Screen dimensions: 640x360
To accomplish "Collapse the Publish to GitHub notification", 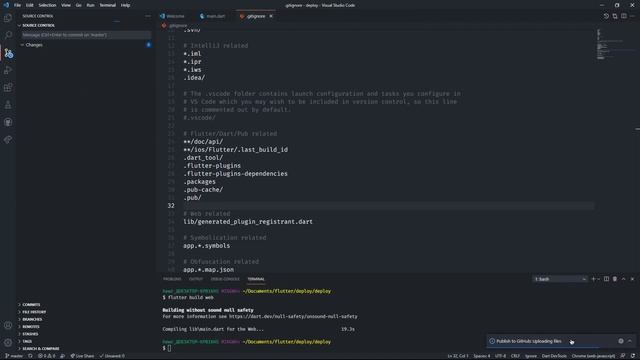I will pyautogui.click(x=630, y=341).
